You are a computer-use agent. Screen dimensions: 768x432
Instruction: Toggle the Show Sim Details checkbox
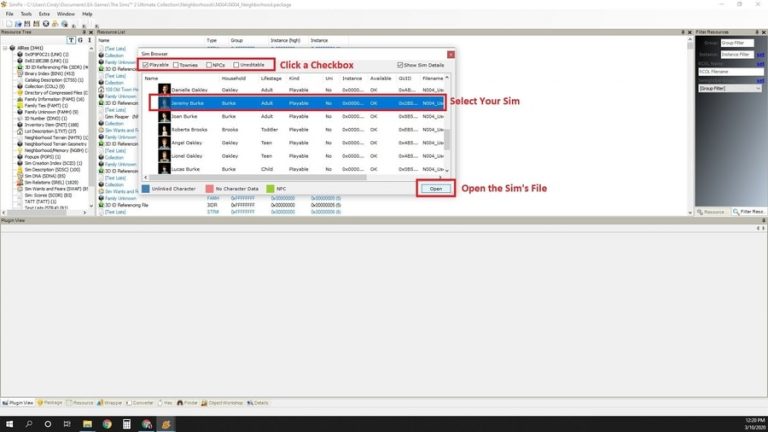[401, 65]
